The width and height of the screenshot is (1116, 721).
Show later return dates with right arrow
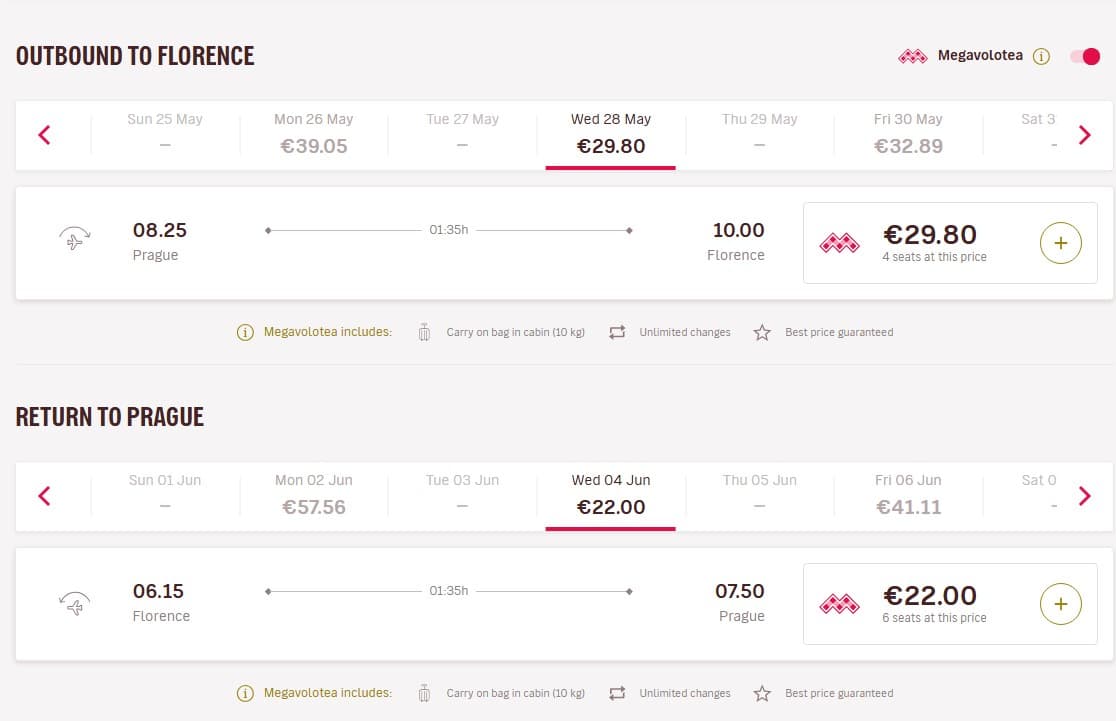(1085, 495)
